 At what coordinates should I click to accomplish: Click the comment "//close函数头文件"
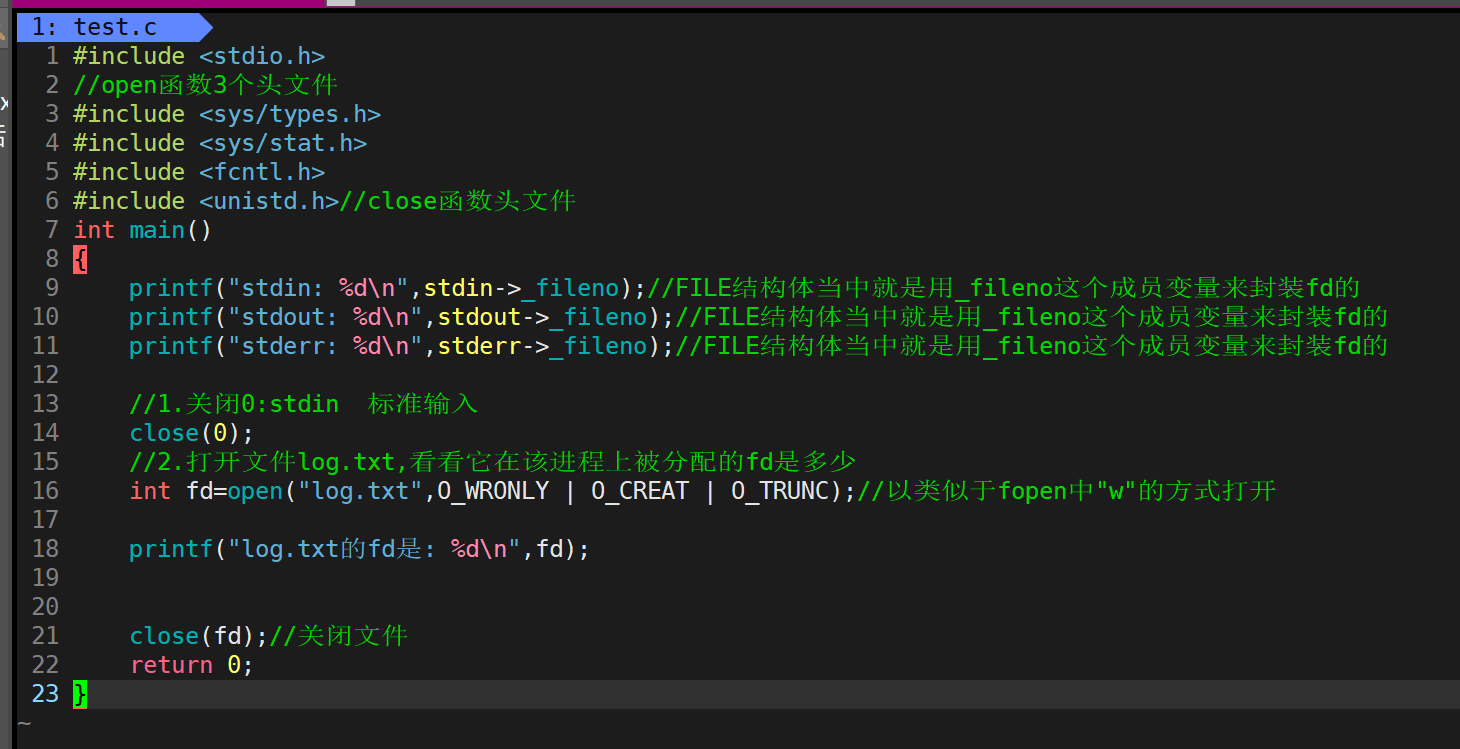coord(458,201)
